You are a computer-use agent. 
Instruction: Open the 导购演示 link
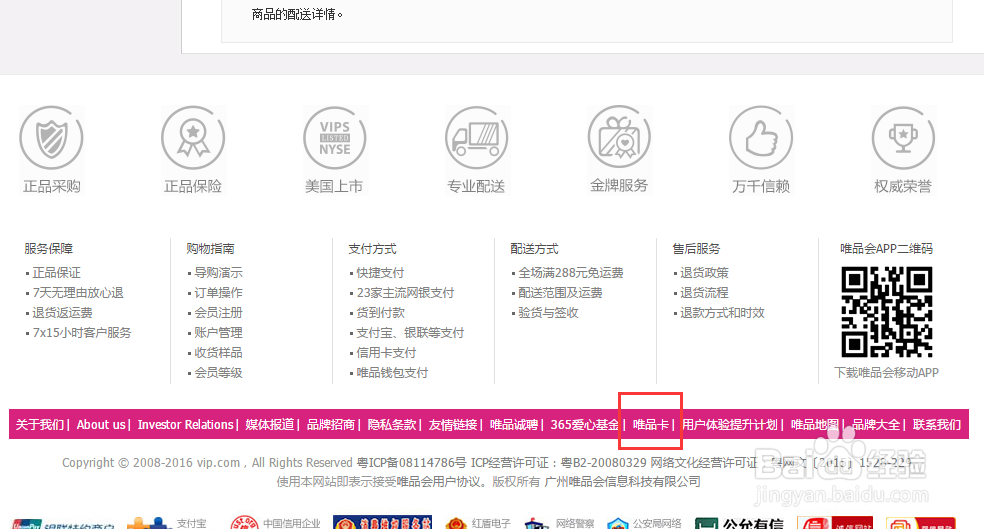pos(218,273)
